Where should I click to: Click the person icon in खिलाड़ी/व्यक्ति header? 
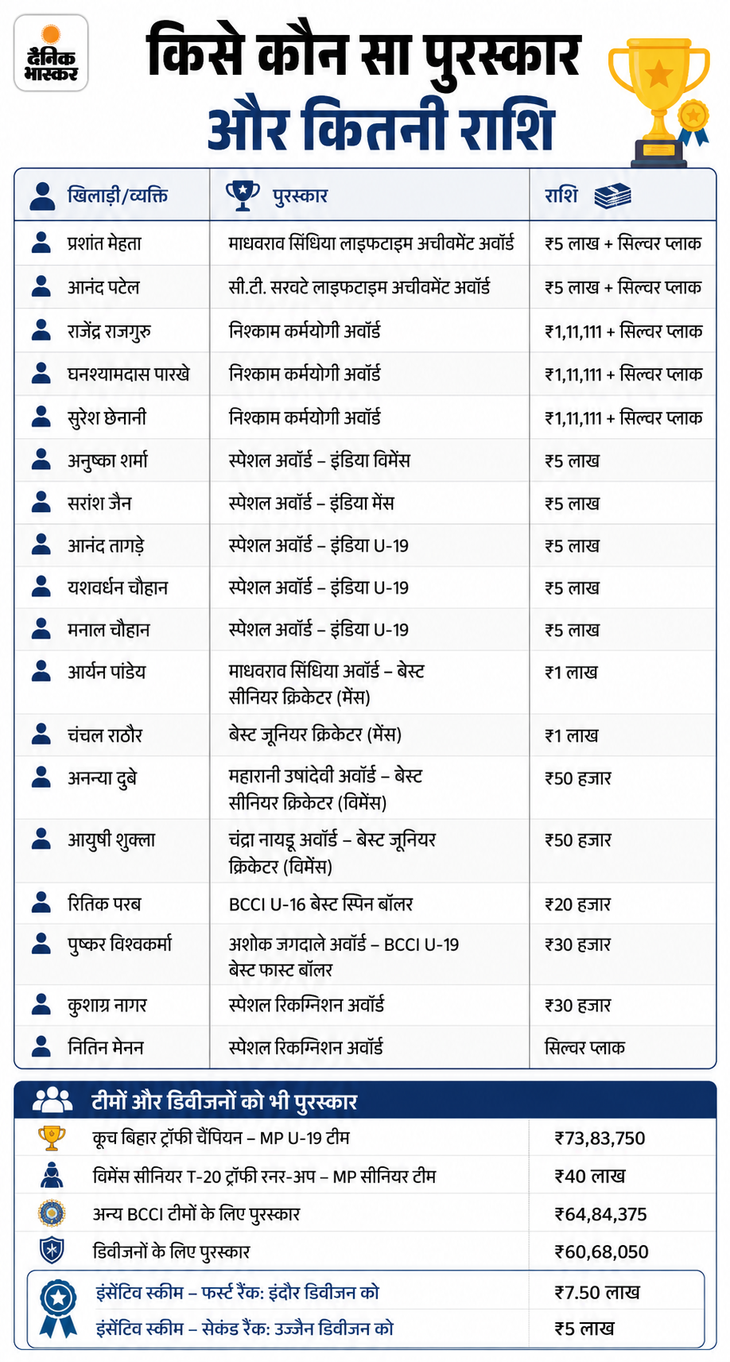[x=42, y=195]
